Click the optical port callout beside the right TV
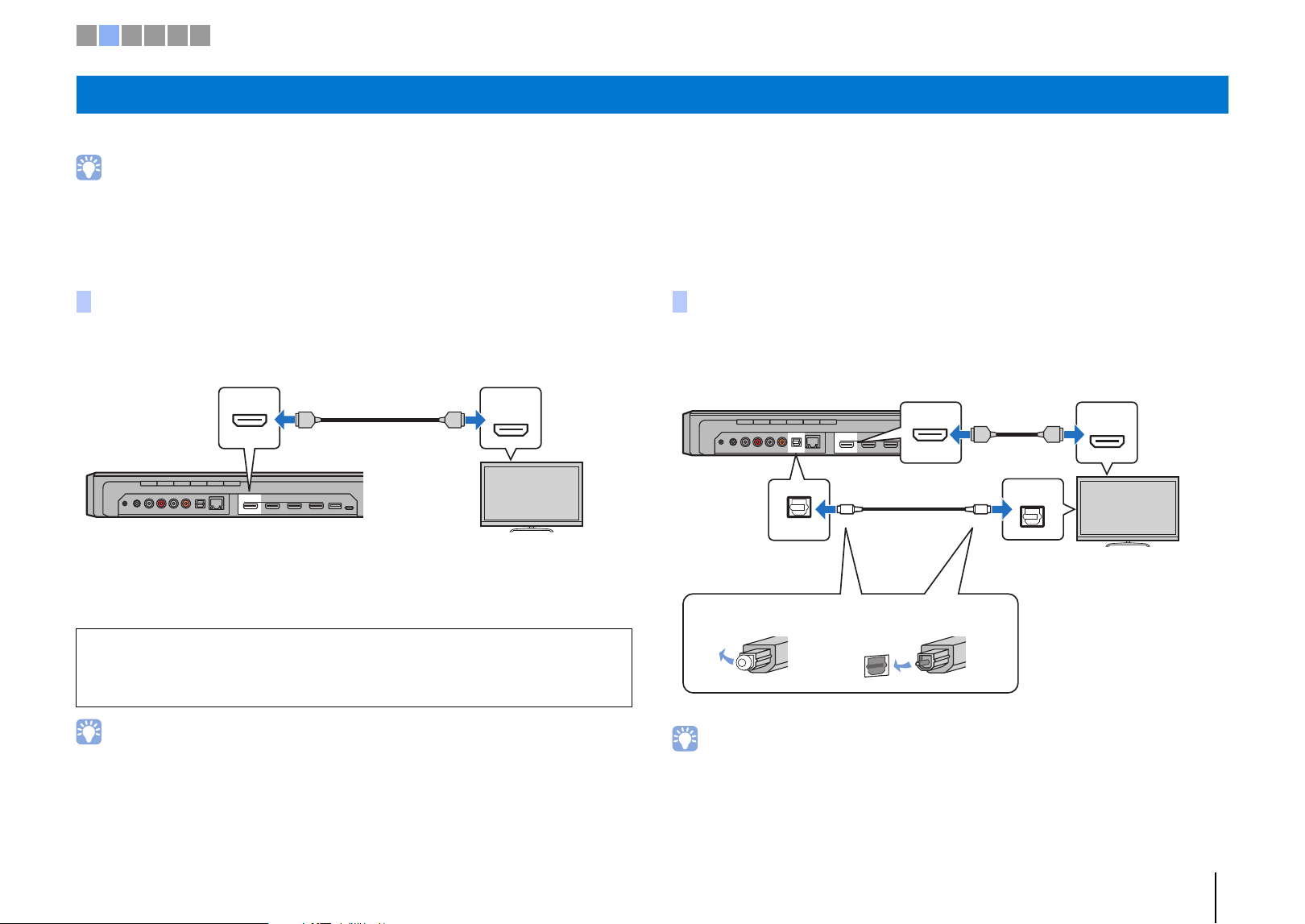The height and width of the screenshot is (924, 1305). click(1033, 509)
